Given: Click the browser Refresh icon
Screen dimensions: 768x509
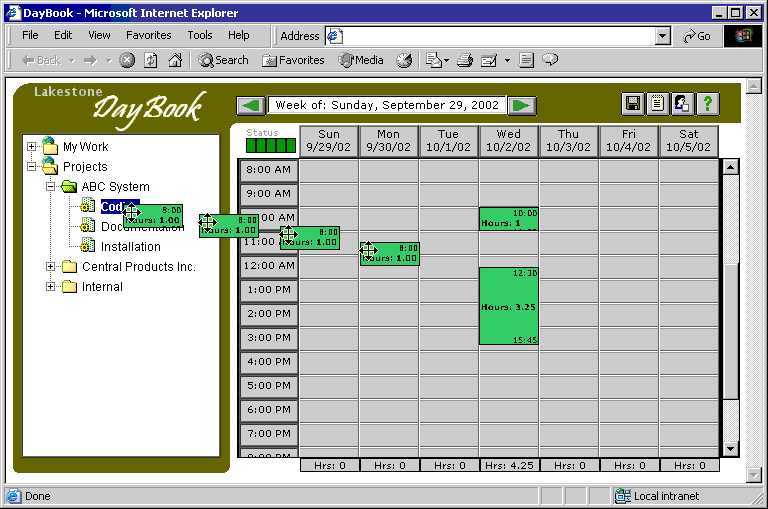Looking at the screenshot, I should point(151,60).
